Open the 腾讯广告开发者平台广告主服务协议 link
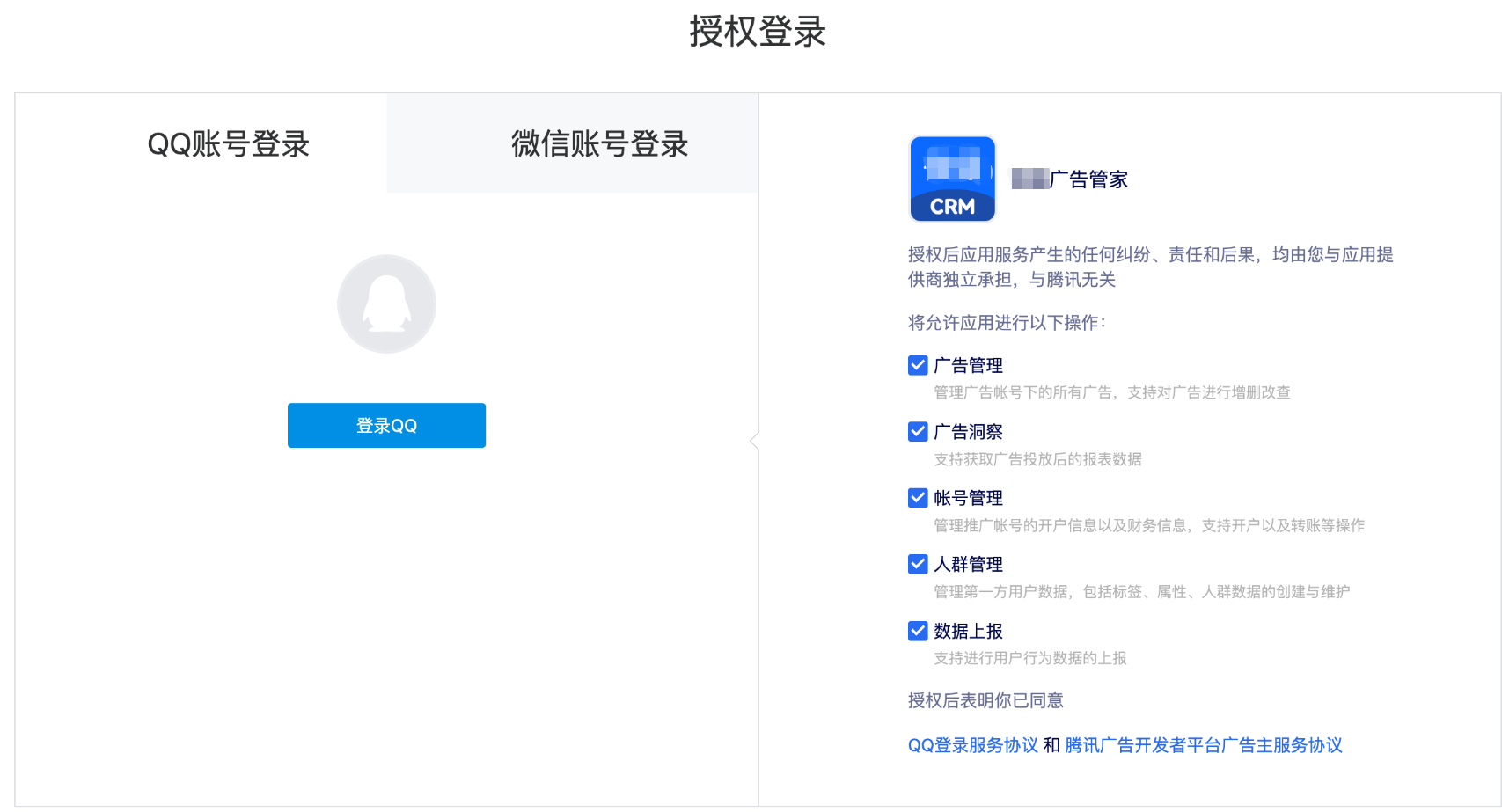Screen dimensions: 1502x812 click(1204, 745)
